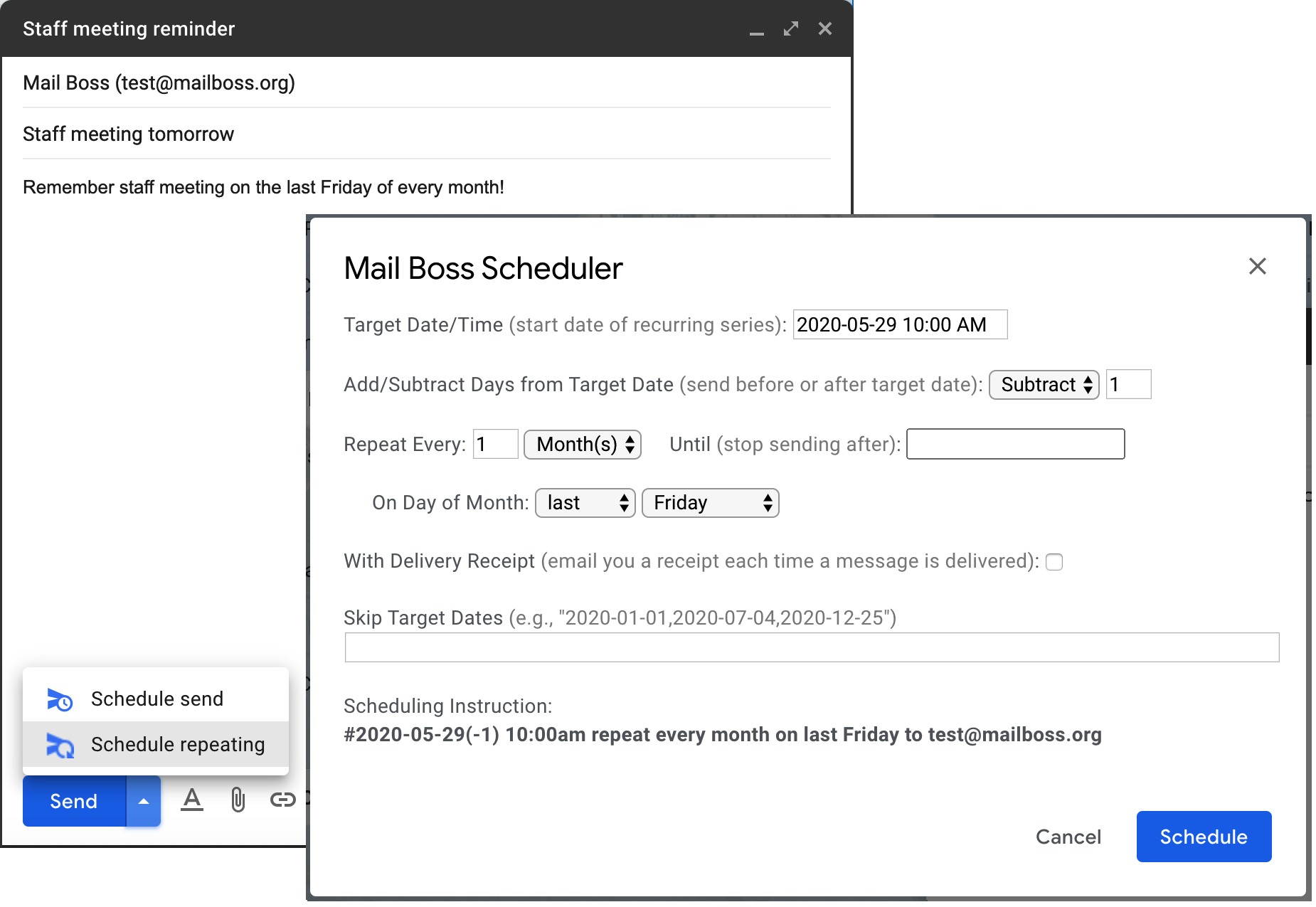Enable the With Delivery Receipt checkbox

pos(1054,562)
